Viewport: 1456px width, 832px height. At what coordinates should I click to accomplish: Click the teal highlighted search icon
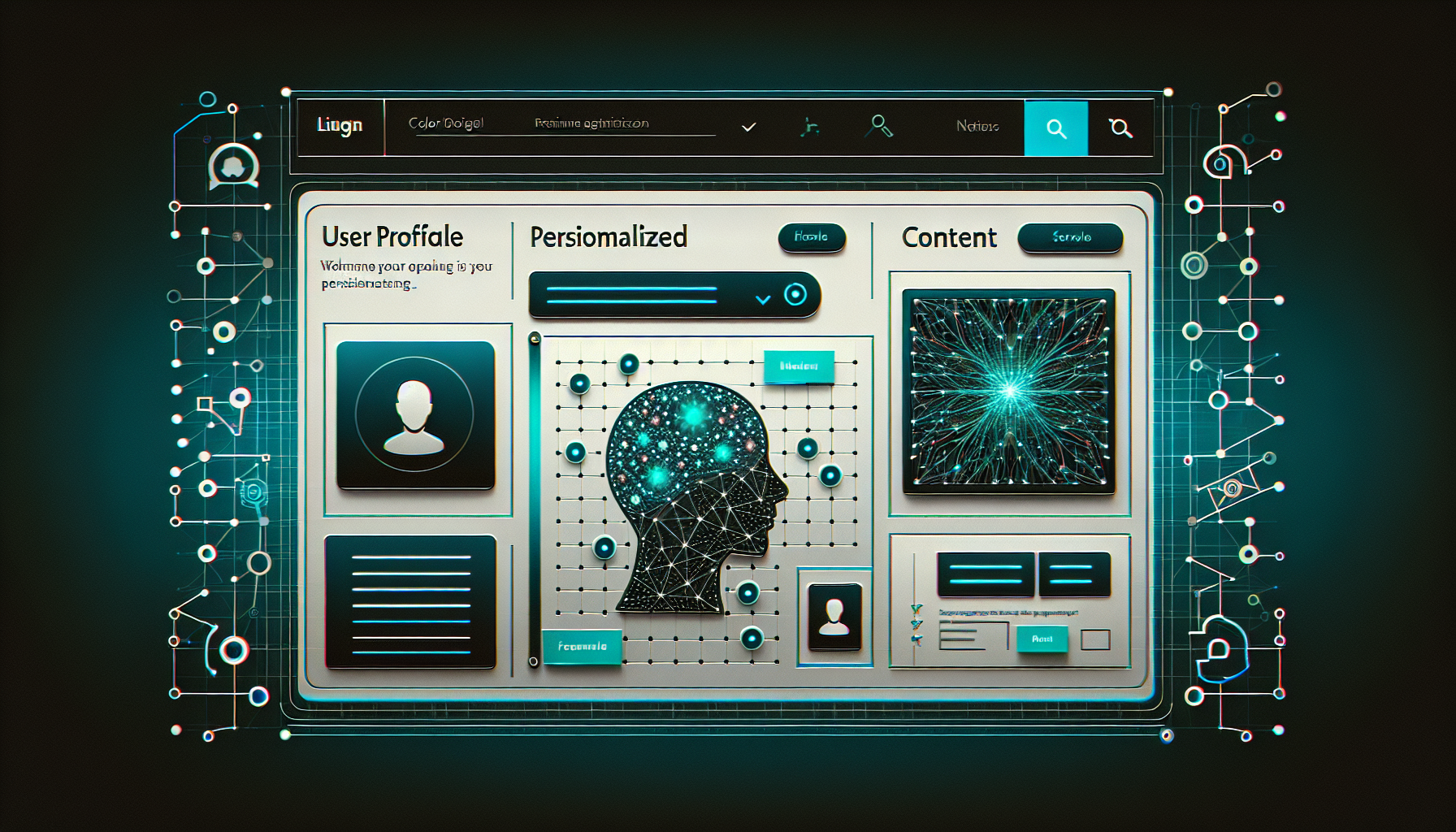pyautogui.click(x=1055, y=128)
